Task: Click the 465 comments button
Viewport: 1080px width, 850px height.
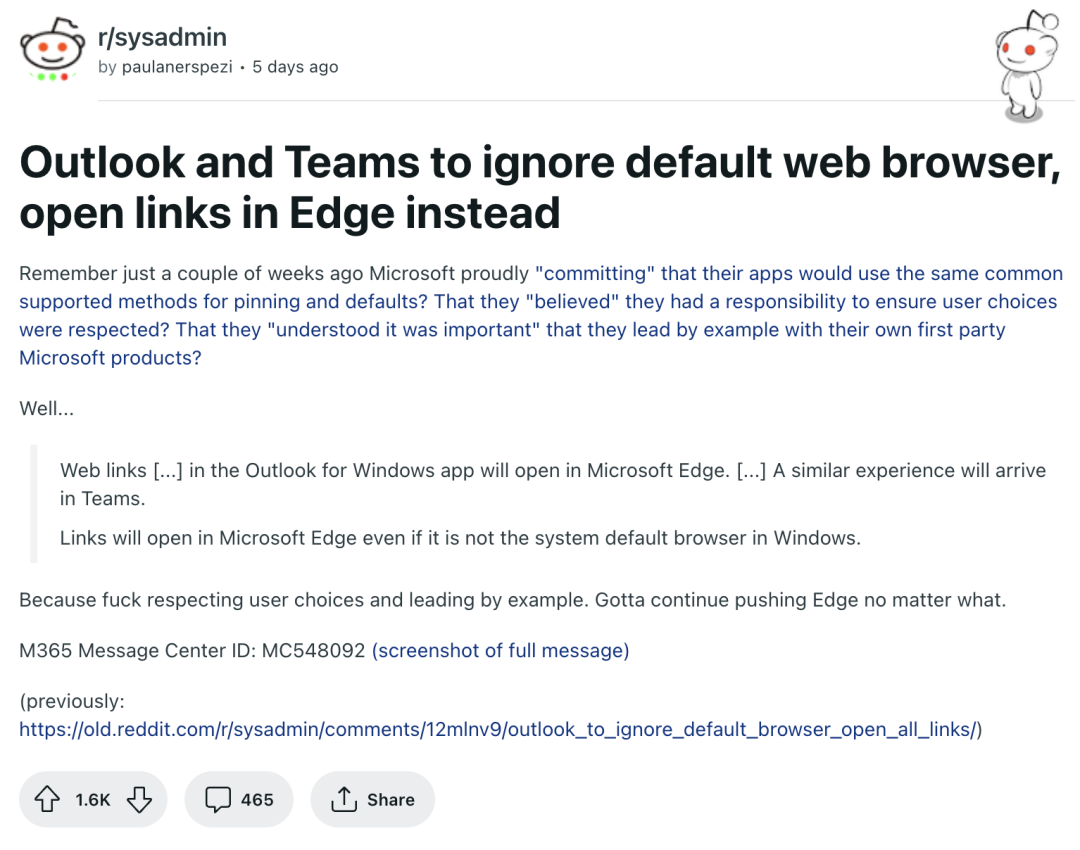Action: [x=239, y=799]
